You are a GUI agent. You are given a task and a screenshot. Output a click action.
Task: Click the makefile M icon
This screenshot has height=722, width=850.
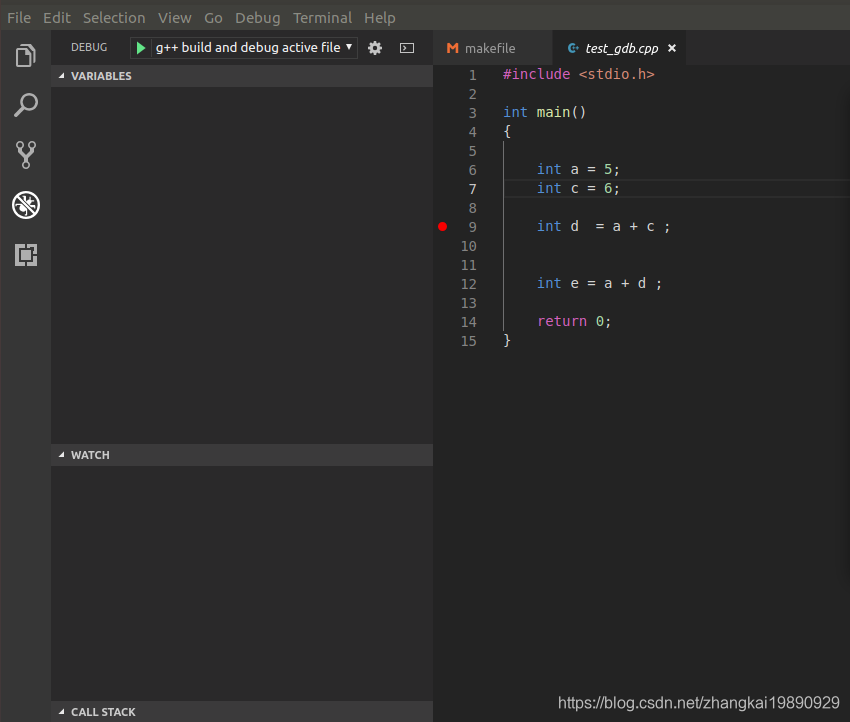pos(452,48)
